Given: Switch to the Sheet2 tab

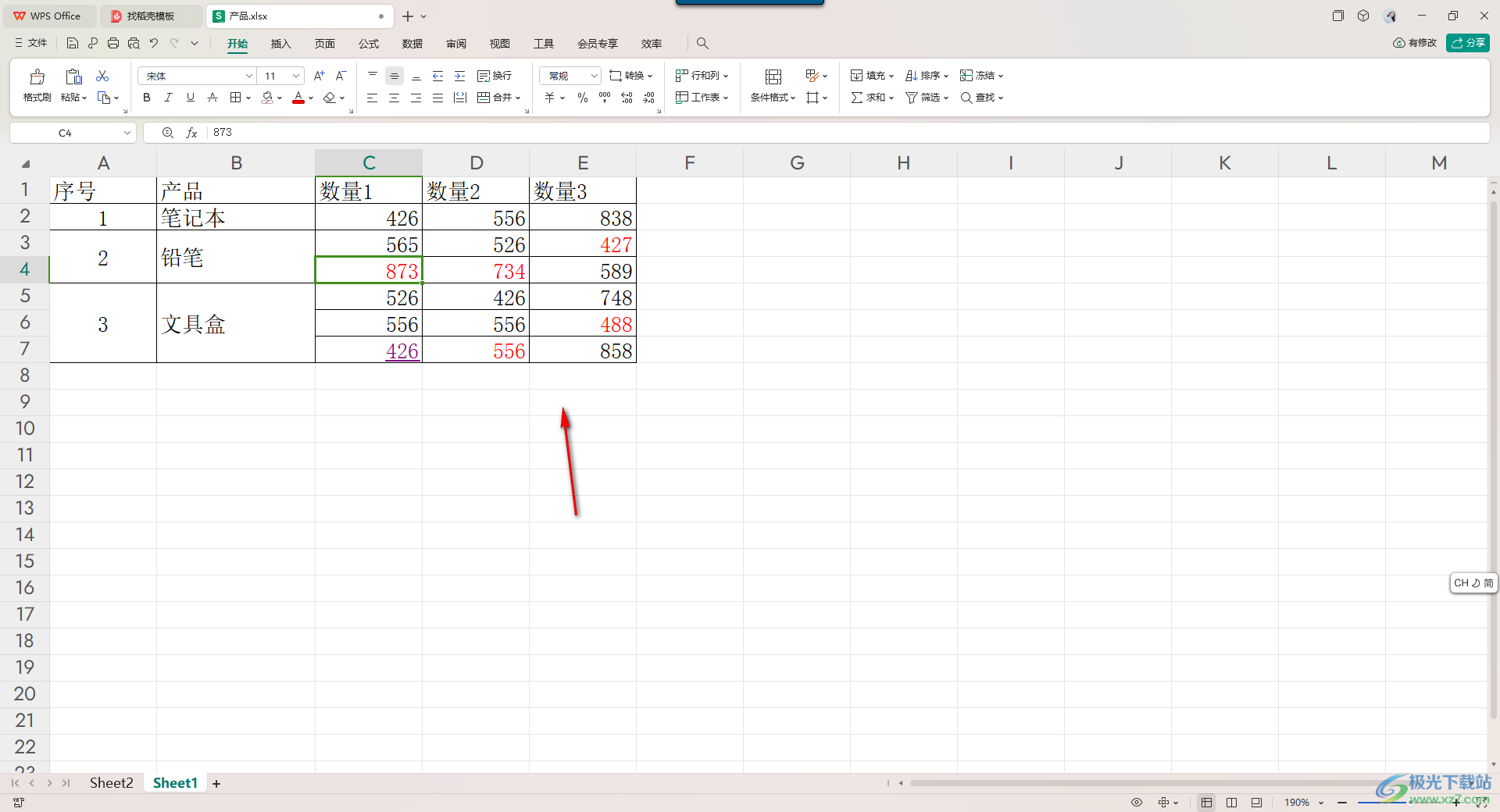Looking at the screenshot, I should click(111, 783).
